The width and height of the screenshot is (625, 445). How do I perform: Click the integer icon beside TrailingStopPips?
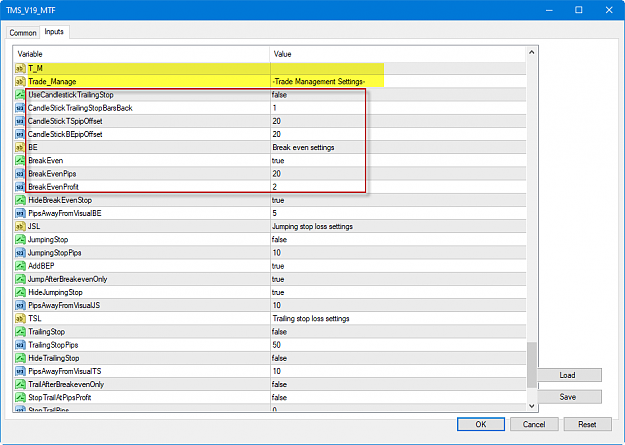coord(20,345)
